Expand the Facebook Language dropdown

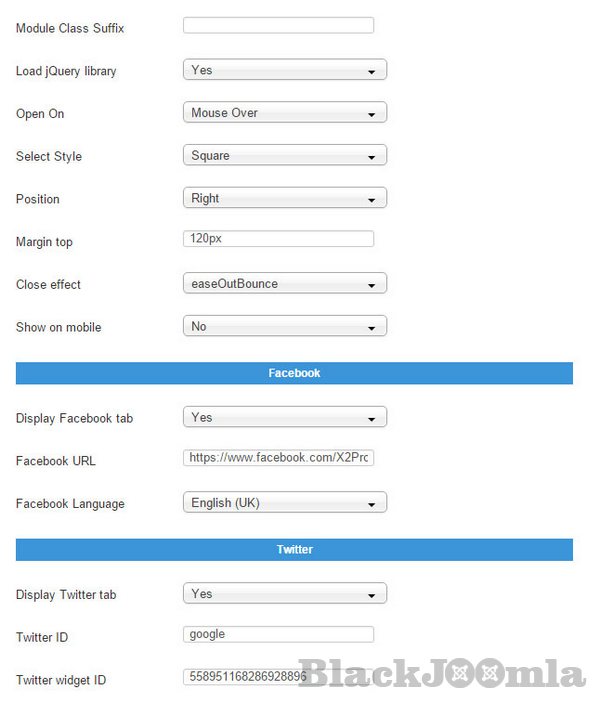pos(284,503)
